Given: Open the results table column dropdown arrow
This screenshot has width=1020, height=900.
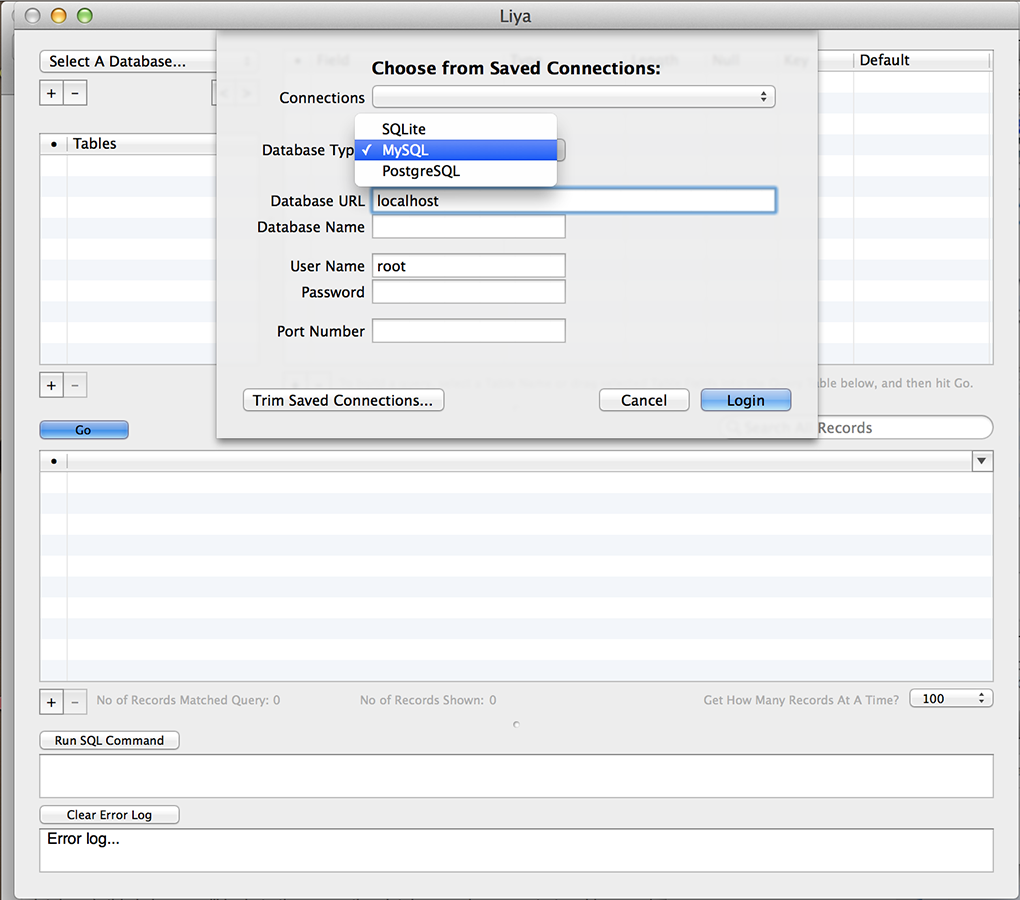Looking at the screenshot, I should 982,461.
